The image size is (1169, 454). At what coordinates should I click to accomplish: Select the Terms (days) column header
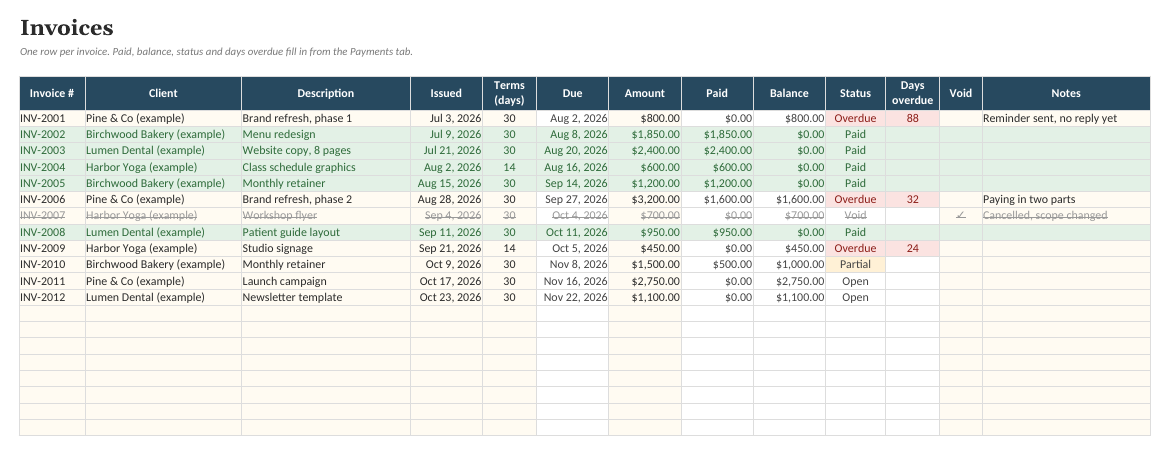509,93
